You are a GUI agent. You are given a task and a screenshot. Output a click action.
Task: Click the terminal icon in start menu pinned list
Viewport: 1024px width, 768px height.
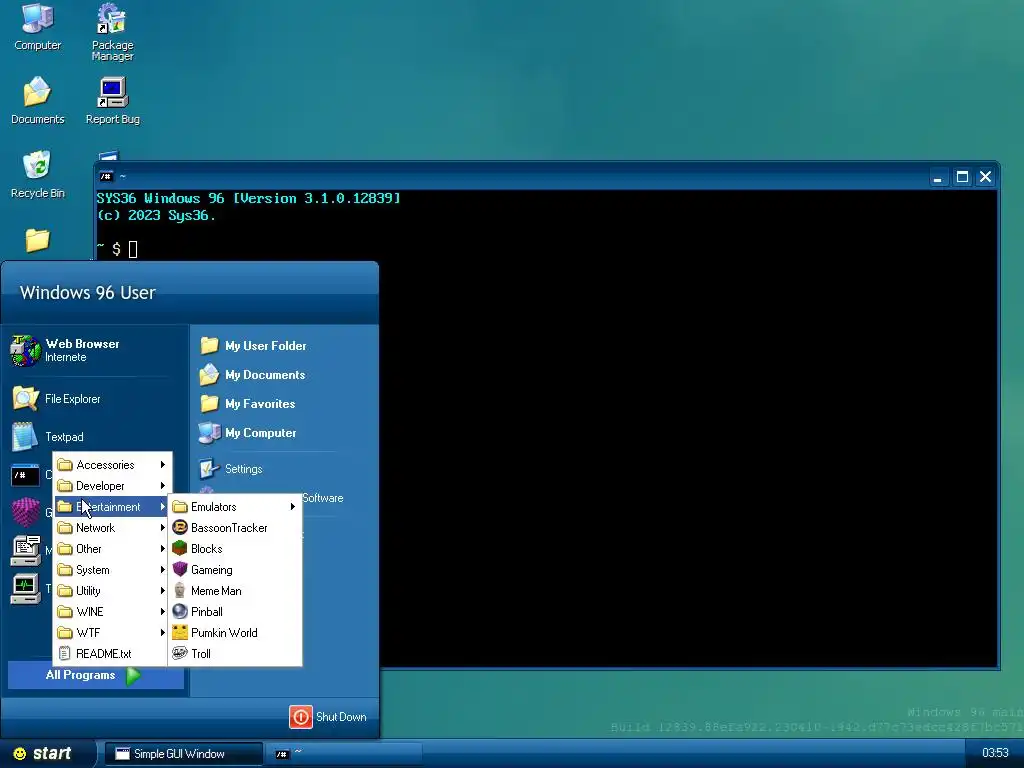point(25,475)
